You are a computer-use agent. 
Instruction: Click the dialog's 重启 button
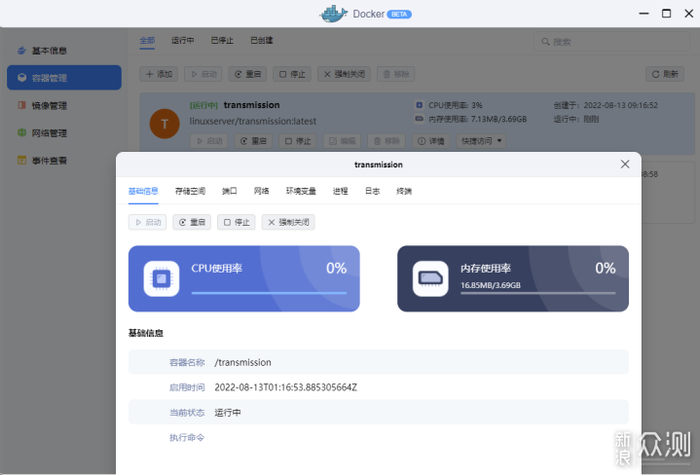tap(192, 222)
